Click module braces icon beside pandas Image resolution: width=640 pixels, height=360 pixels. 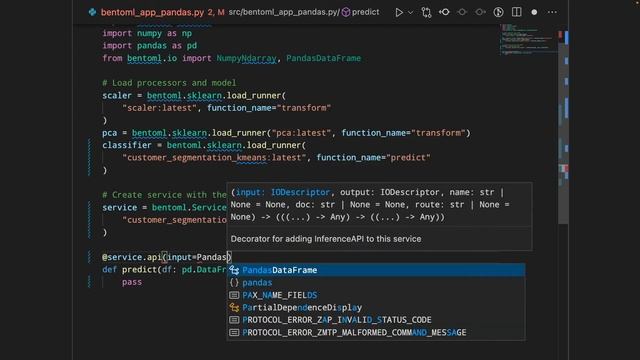point(234,282)
